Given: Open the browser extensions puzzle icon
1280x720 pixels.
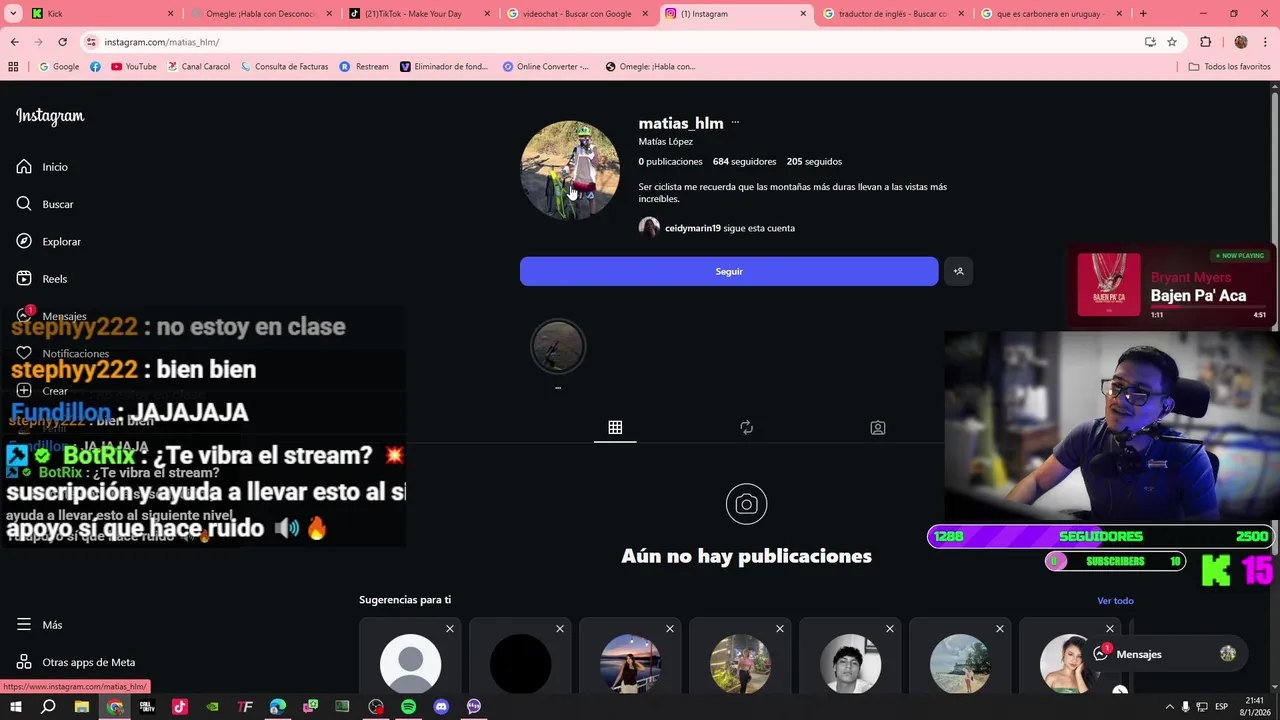Looking at the screenshot, I should pos(1205,42).
